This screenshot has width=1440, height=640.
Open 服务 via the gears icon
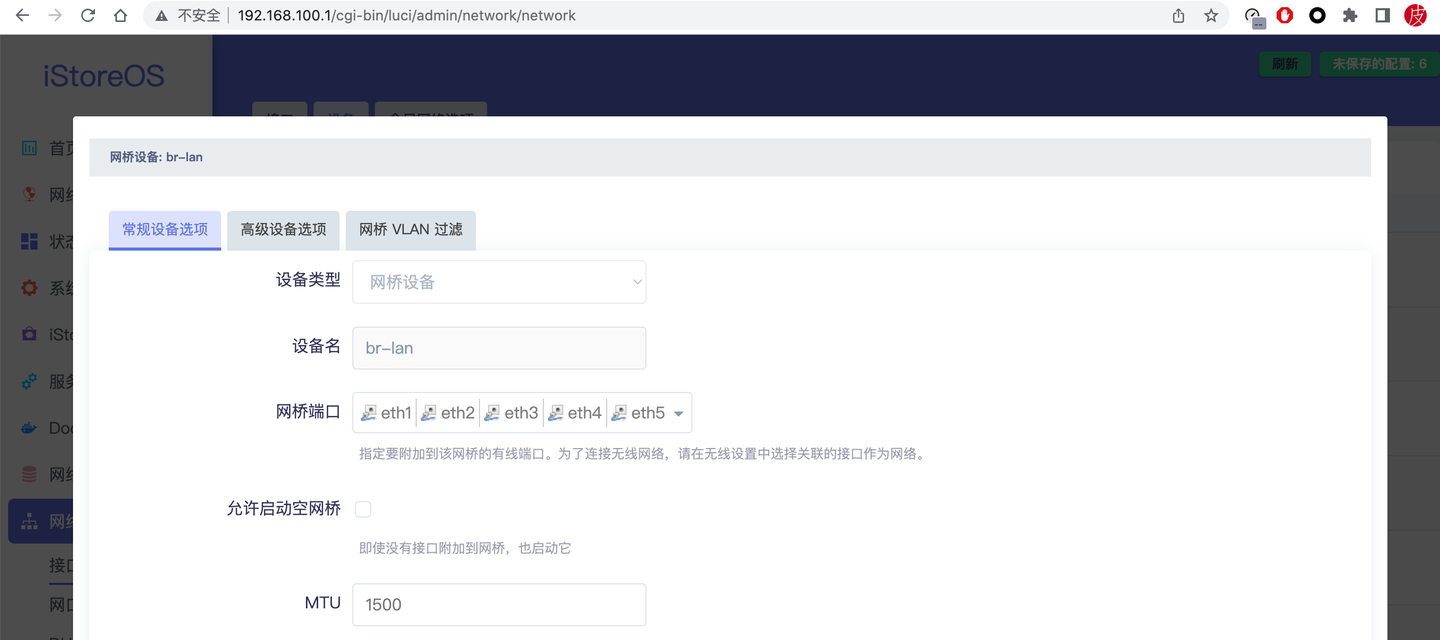[x=30, y=381]
